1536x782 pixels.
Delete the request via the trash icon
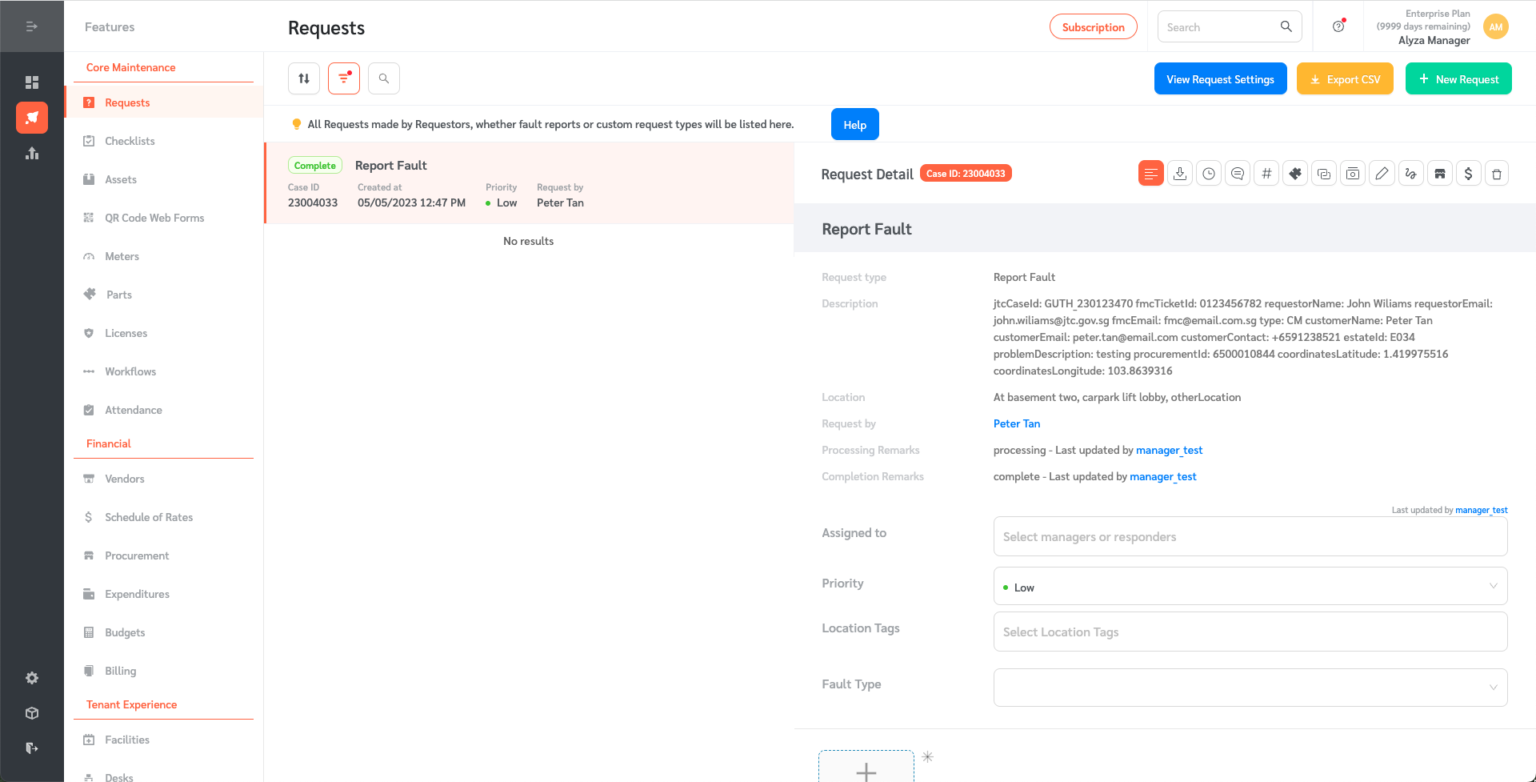(1497, 172)
